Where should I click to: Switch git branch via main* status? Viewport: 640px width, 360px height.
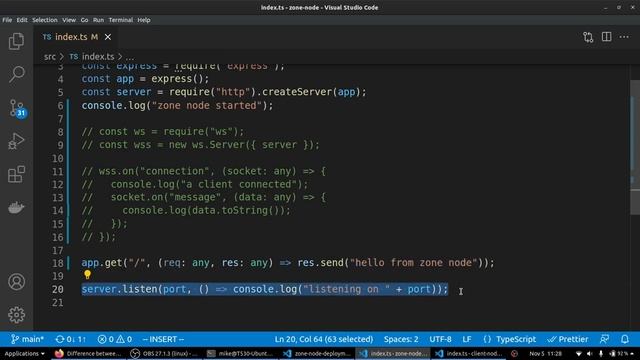[27, 339]
